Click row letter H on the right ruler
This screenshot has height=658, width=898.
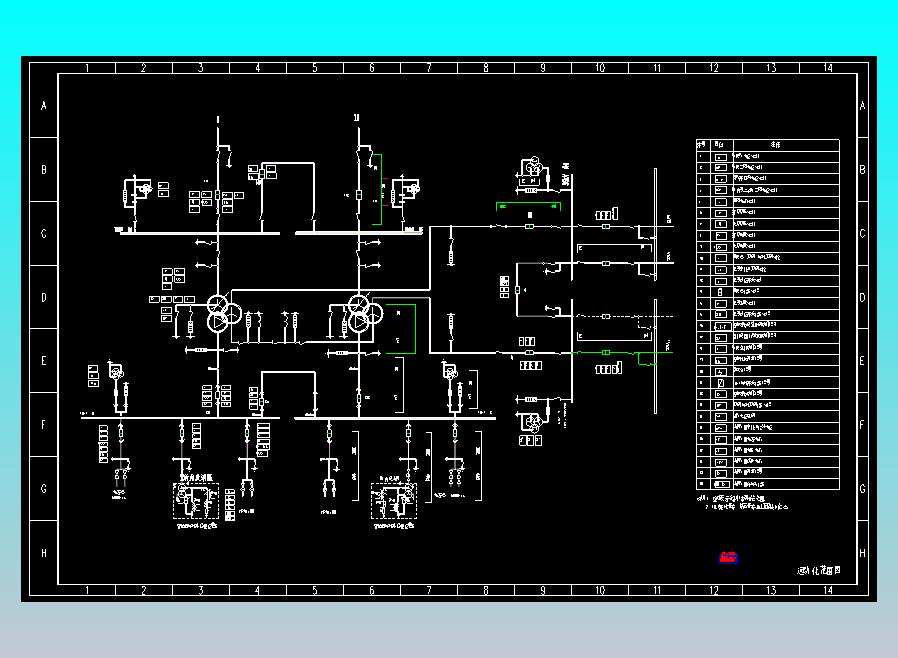862,553
